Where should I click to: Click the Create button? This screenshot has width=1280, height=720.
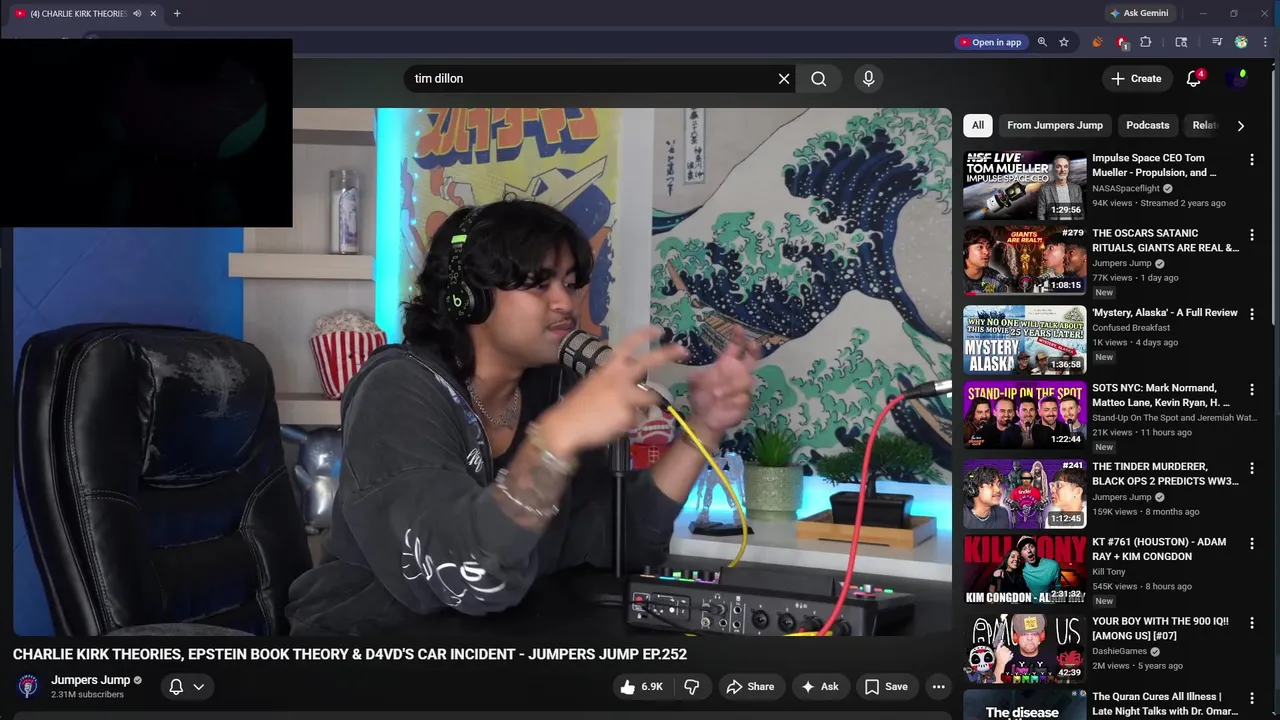(1136, 79)
